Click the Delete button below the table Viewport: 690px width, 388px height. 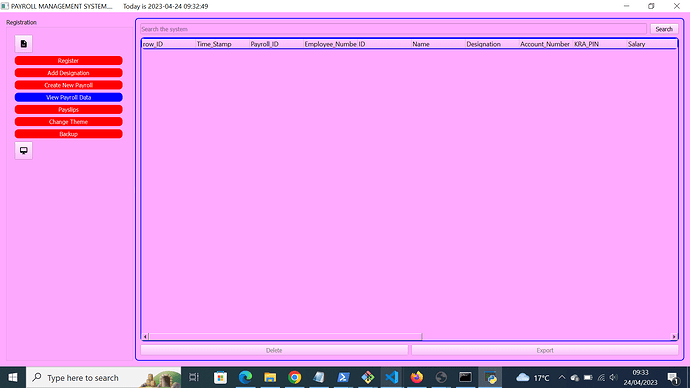pos(274,350)
